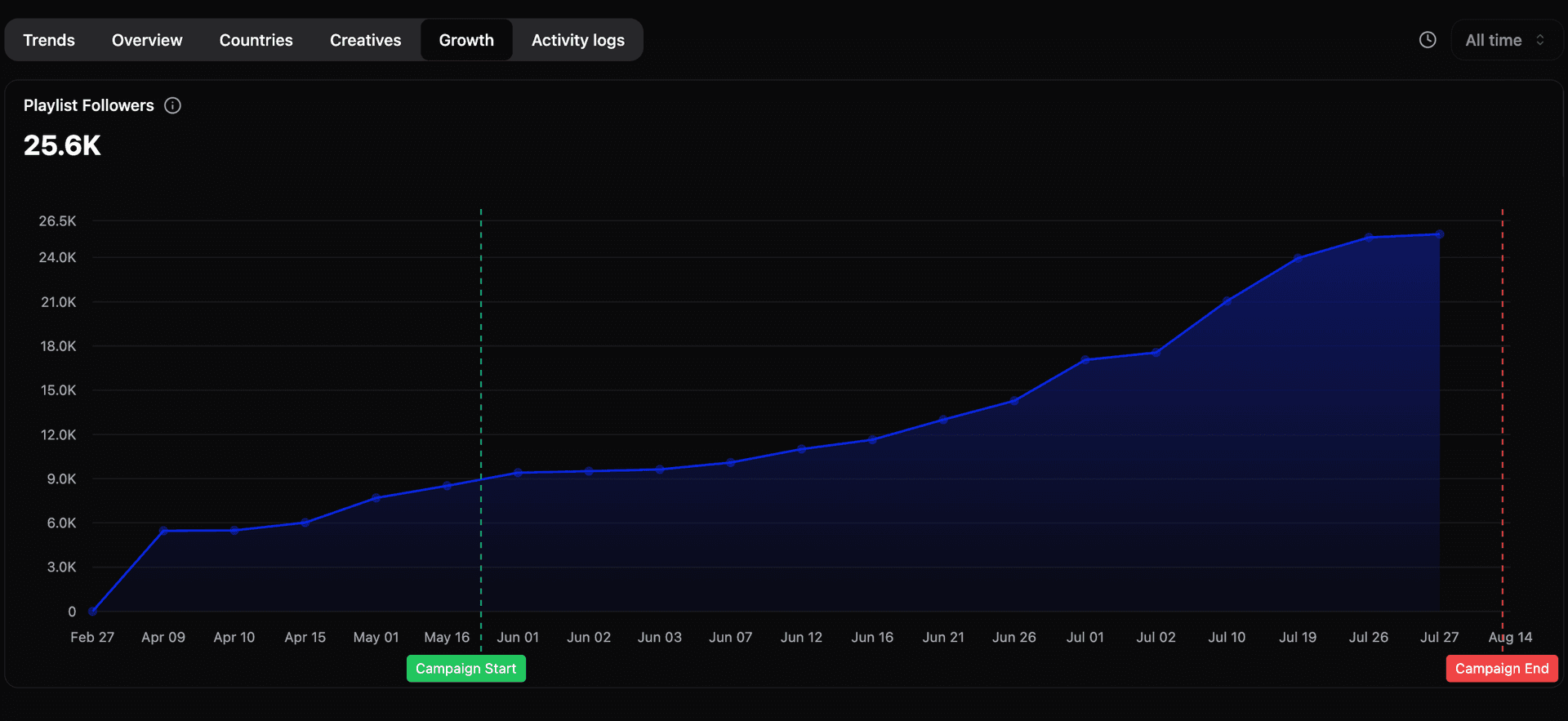Click the 21.0K y-axis label
This screenshot has height=721, width=1568.
click(58, 302)
